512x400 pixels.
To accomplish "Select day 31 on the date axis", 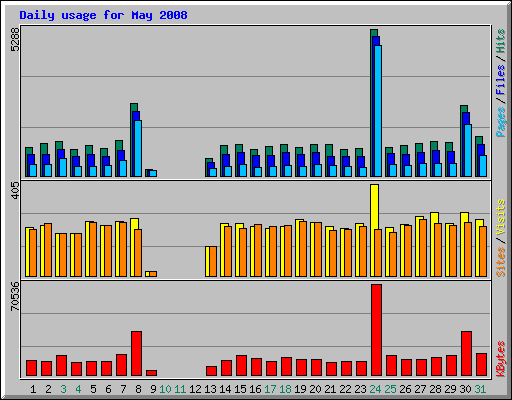I will tap(480, 389).
